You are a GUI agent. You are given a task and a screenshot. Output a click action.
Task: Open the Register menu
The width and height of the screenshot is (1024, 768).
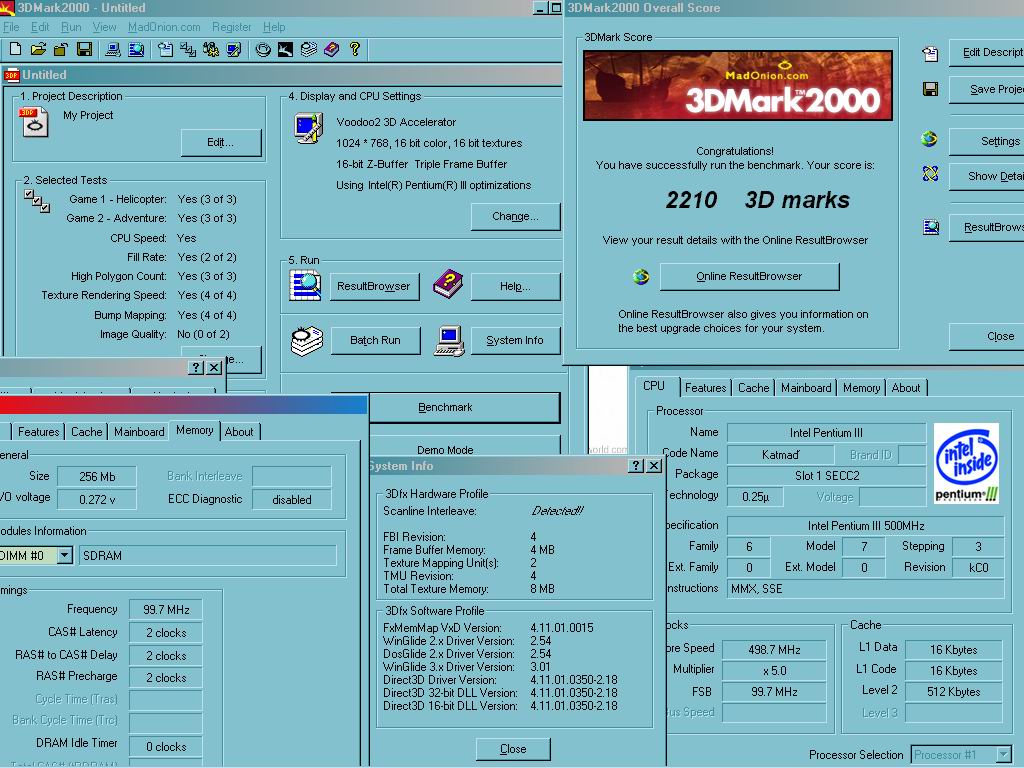click(x=232, y=27)
